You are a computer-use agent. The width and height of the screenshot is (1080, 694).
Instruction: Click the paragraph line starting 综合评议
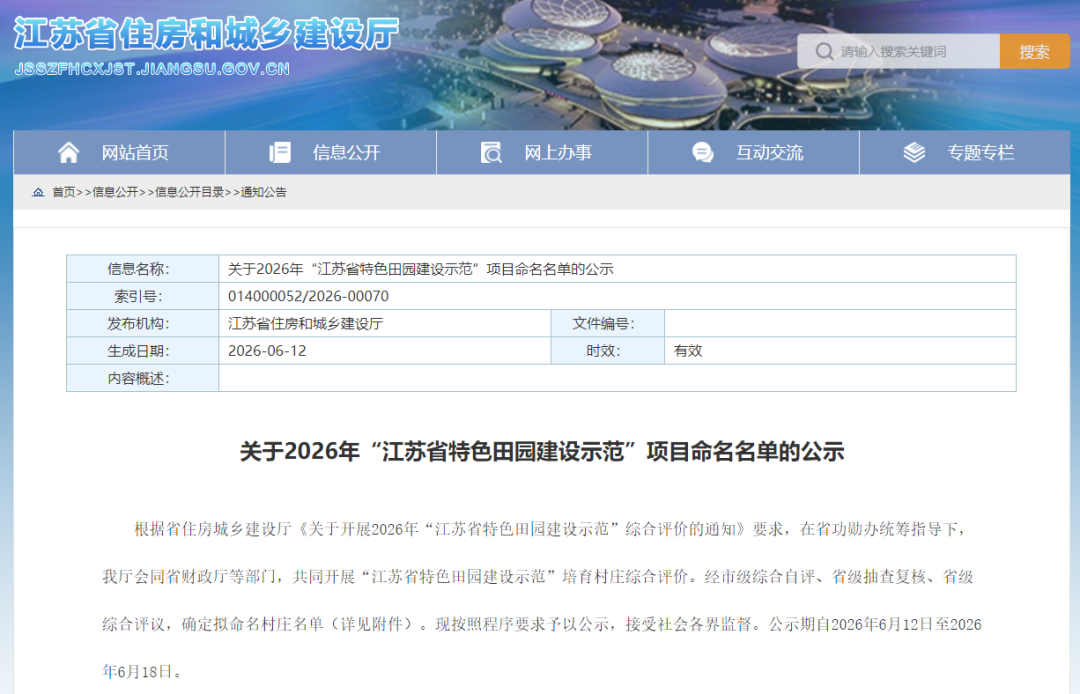(542, 624)
